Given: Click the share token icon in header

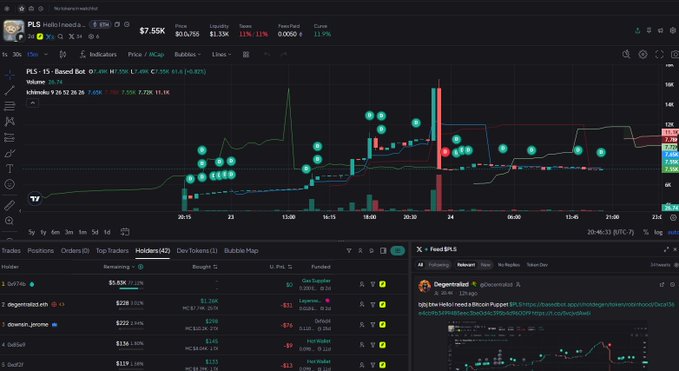Looking at the screenshot, I should (x=637, y=30).
